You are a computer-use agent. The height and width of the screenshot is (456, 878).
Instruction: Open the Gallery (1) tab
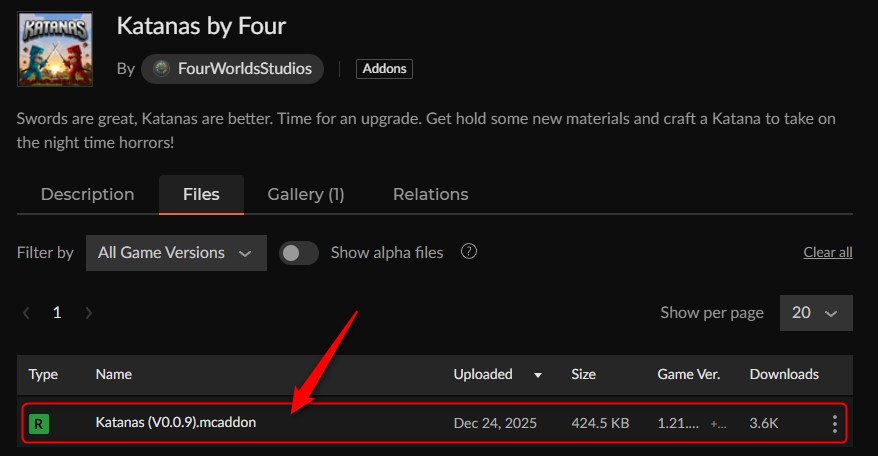306,194
